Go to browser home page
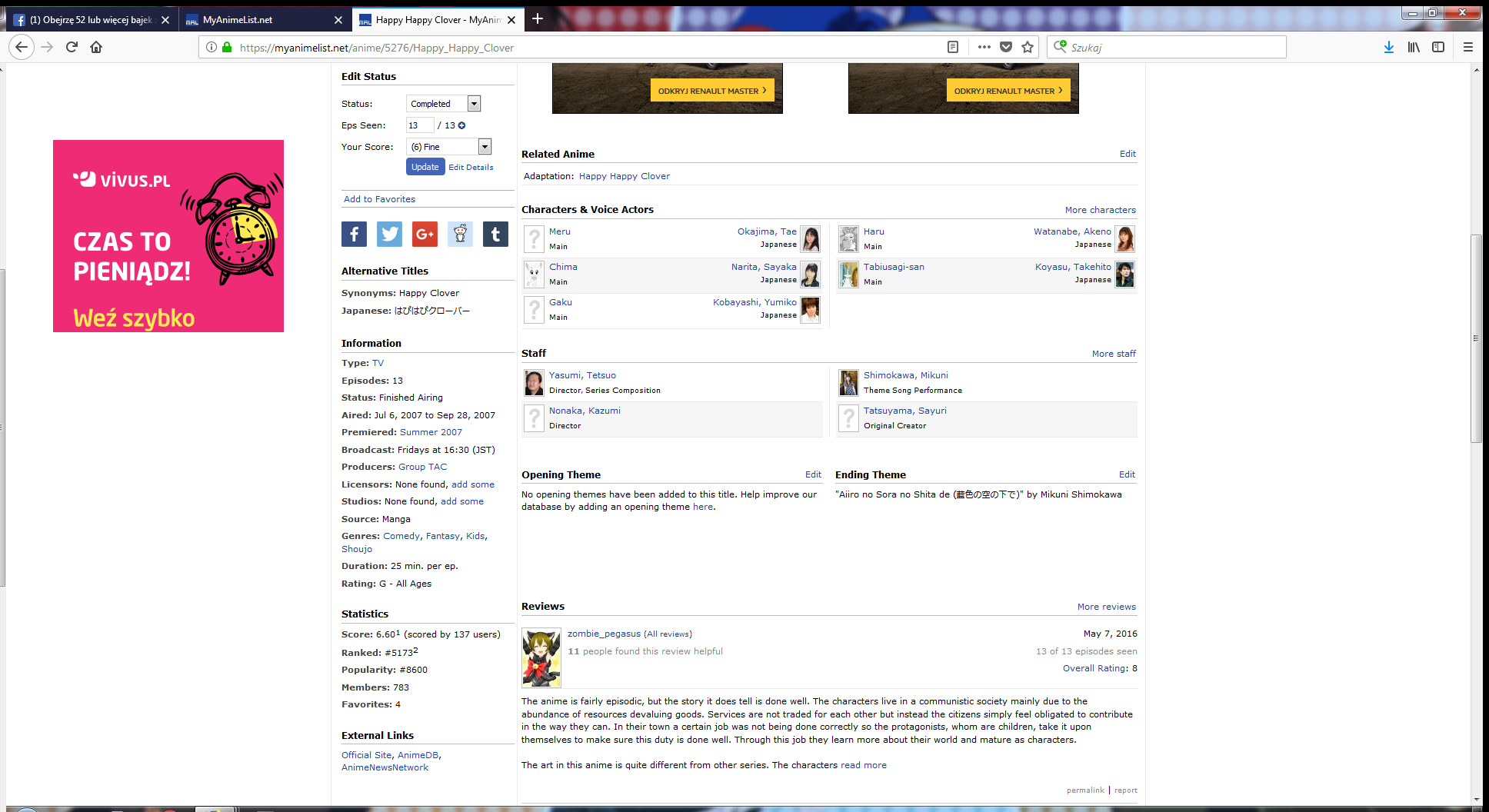1489x812 pixels. tap(96, 47)
